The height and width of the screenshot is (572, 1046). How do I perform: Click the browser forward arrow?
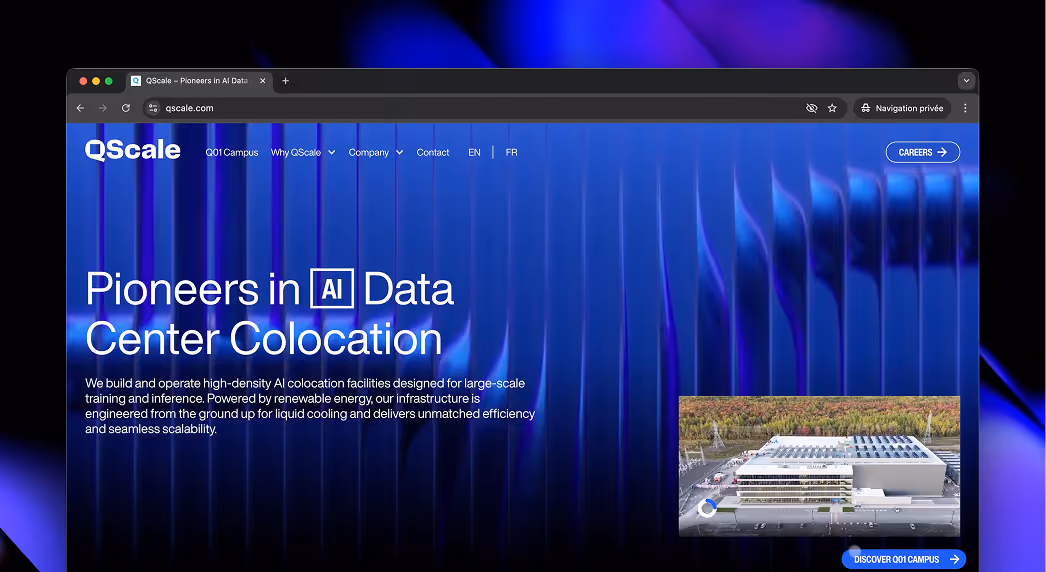click(103, 108)
